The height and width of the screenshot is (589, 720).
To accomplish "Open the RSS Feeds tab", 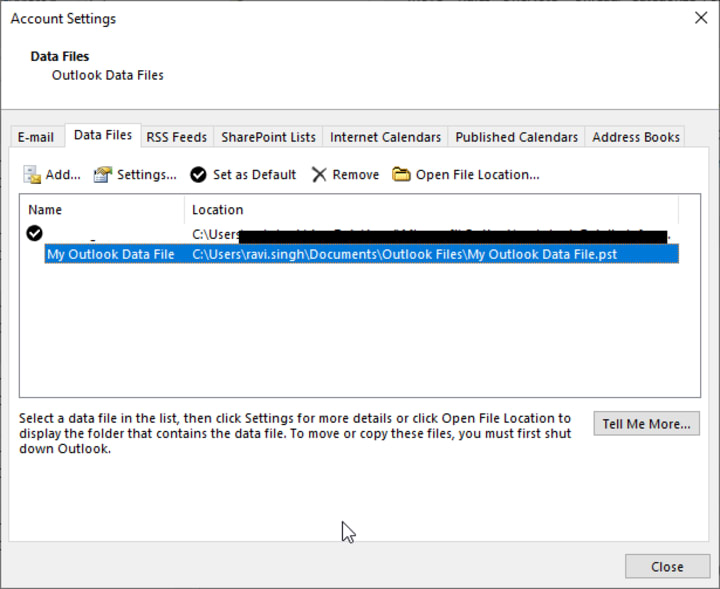I will pyautogui.click(x=177, y=137).
